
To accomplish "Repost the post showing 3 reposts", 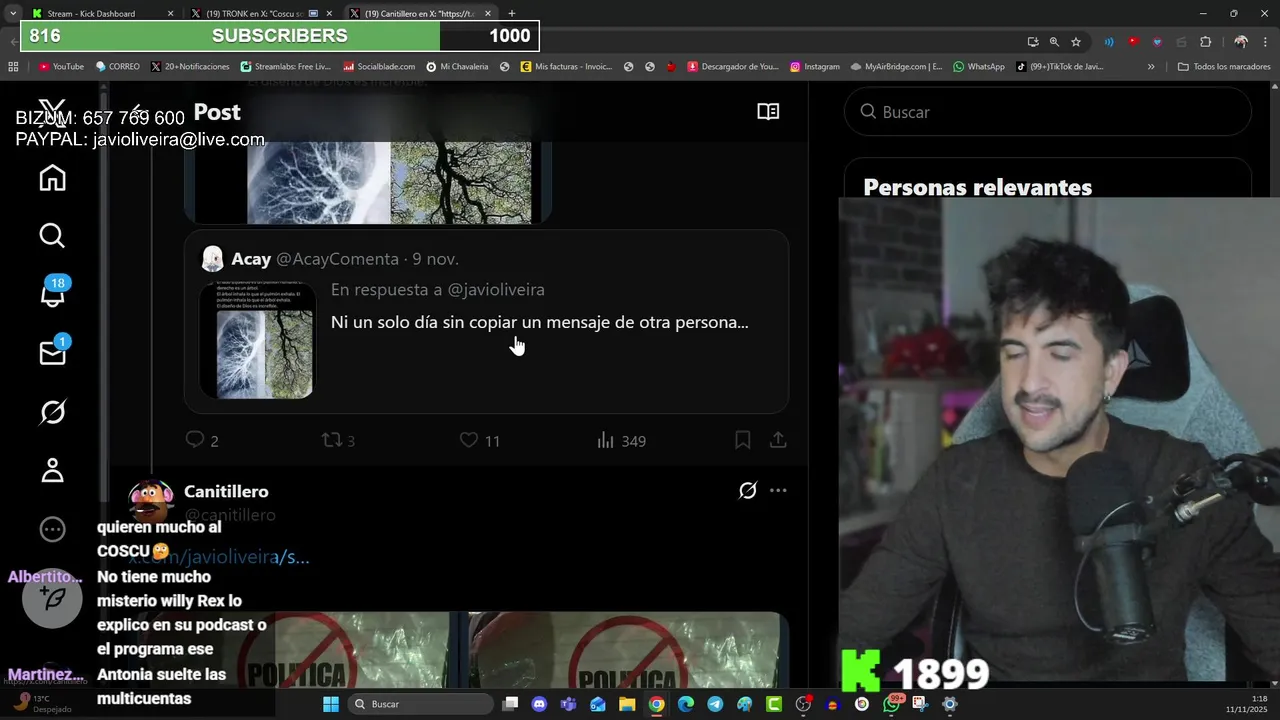I will pyautogui.click(x=338, y=440).
